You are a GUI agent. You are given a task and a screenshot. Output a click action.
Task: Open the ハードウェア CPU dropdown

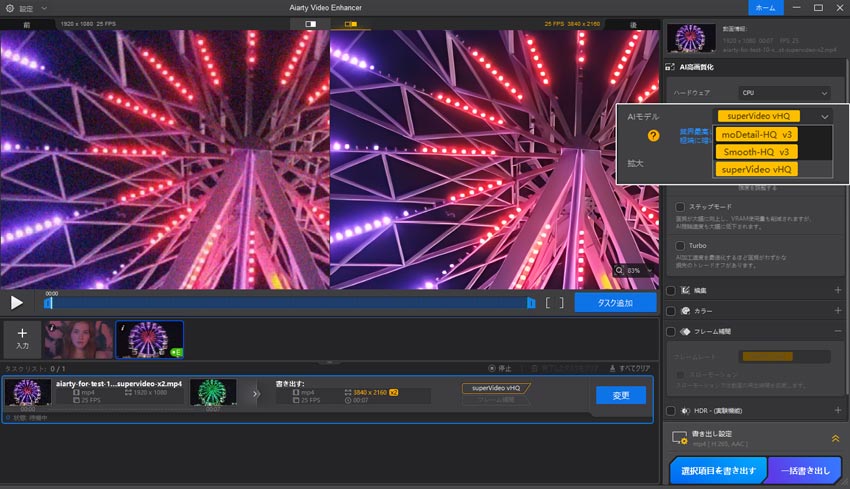pos(784,93)
